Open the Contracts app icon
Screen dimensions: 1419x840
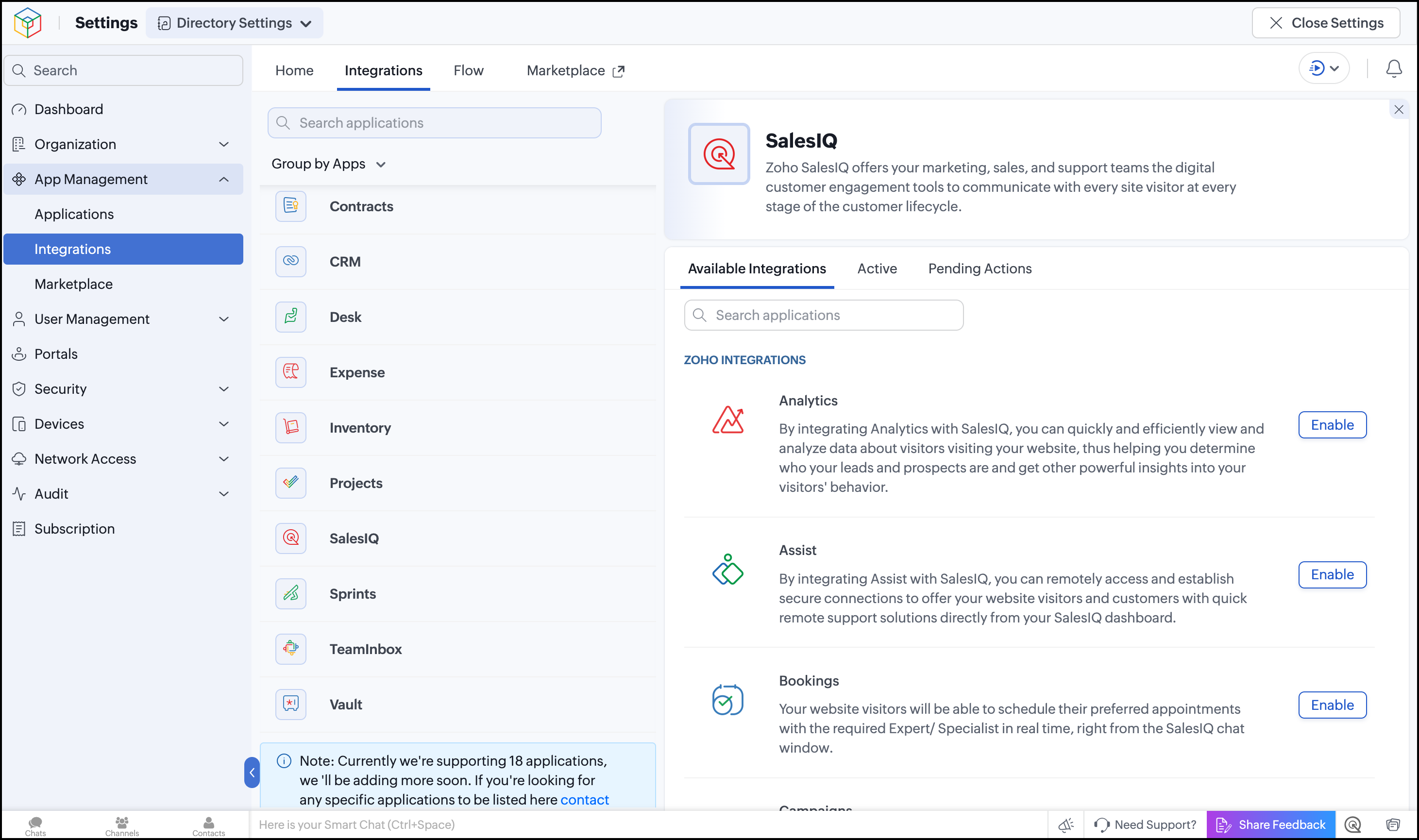[290, 206]
